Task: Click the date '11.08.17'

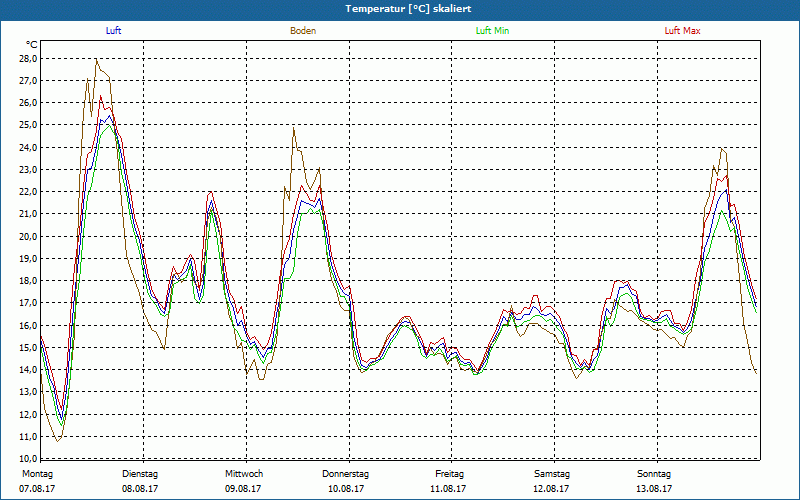Action: click(448, 489)
